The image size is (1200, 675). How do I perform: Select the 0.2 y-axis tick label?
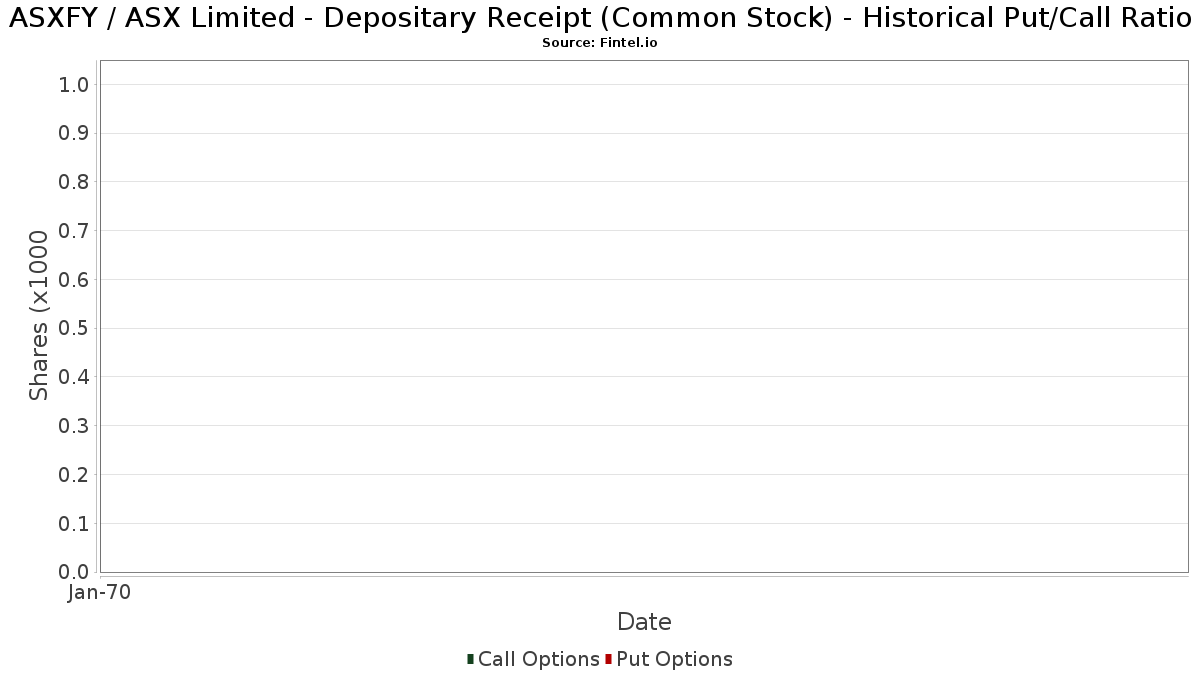click(x=75, y=475)
